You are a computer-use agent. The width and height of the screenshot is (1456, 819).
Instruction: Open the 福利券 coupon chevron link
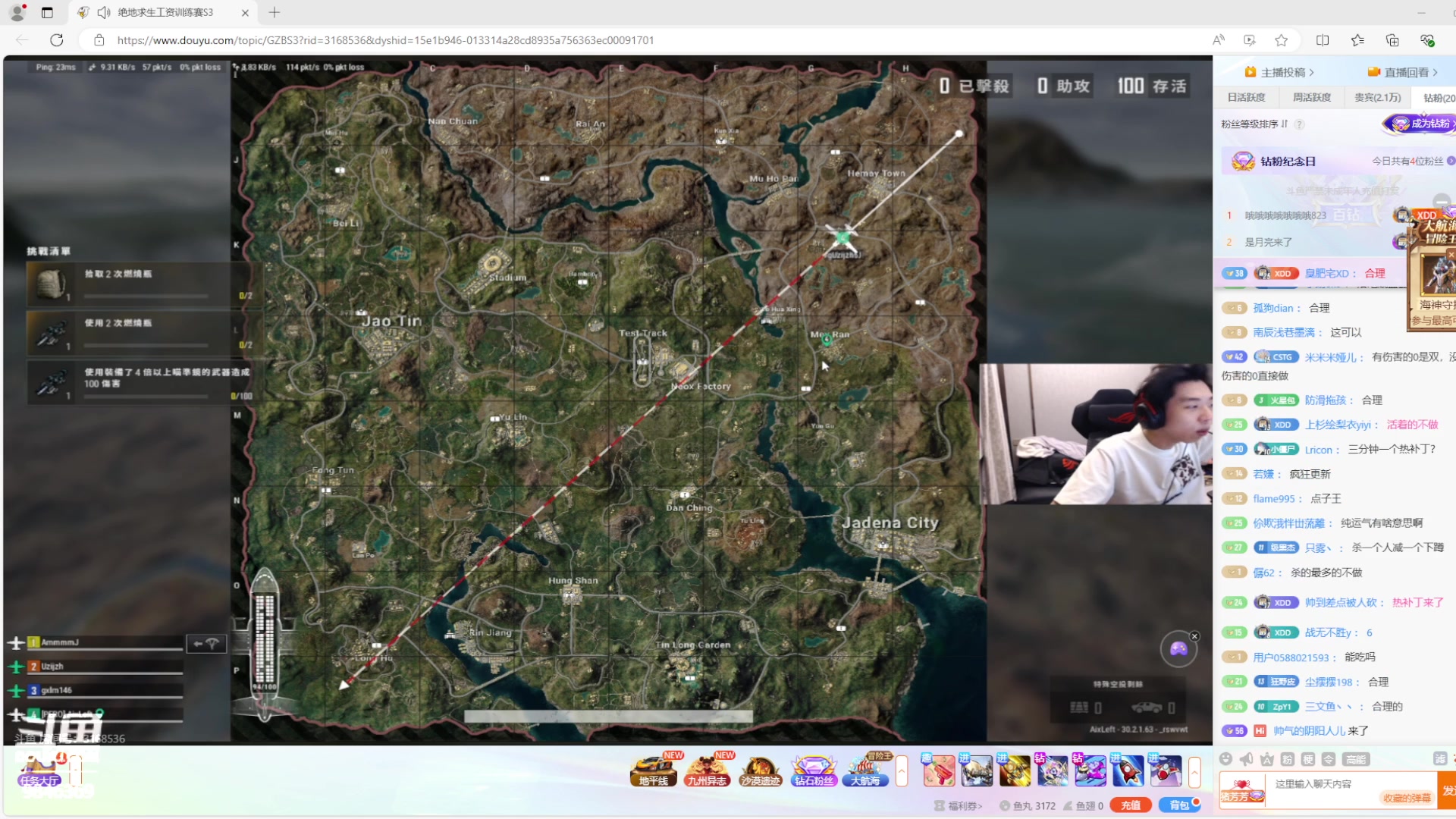pyautogui.click(x=959, y=805)
